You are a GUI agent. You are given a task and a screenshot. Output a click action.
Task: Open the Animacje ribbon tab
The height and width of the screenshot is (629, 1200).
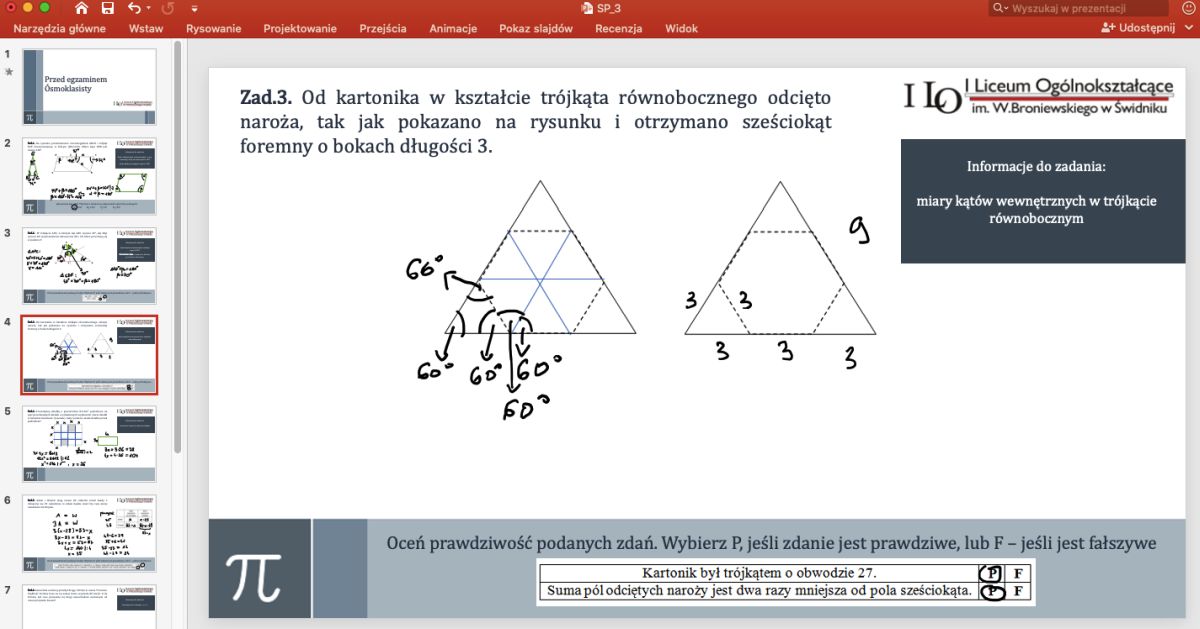pyautogui.click(x=453, y=28)
